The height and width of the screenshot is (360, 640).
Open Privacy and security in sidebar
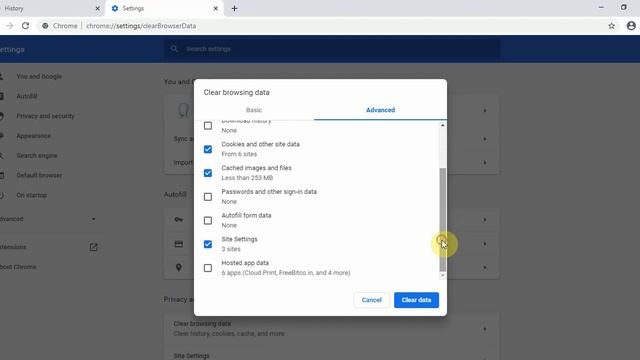(x=45, y=116)
